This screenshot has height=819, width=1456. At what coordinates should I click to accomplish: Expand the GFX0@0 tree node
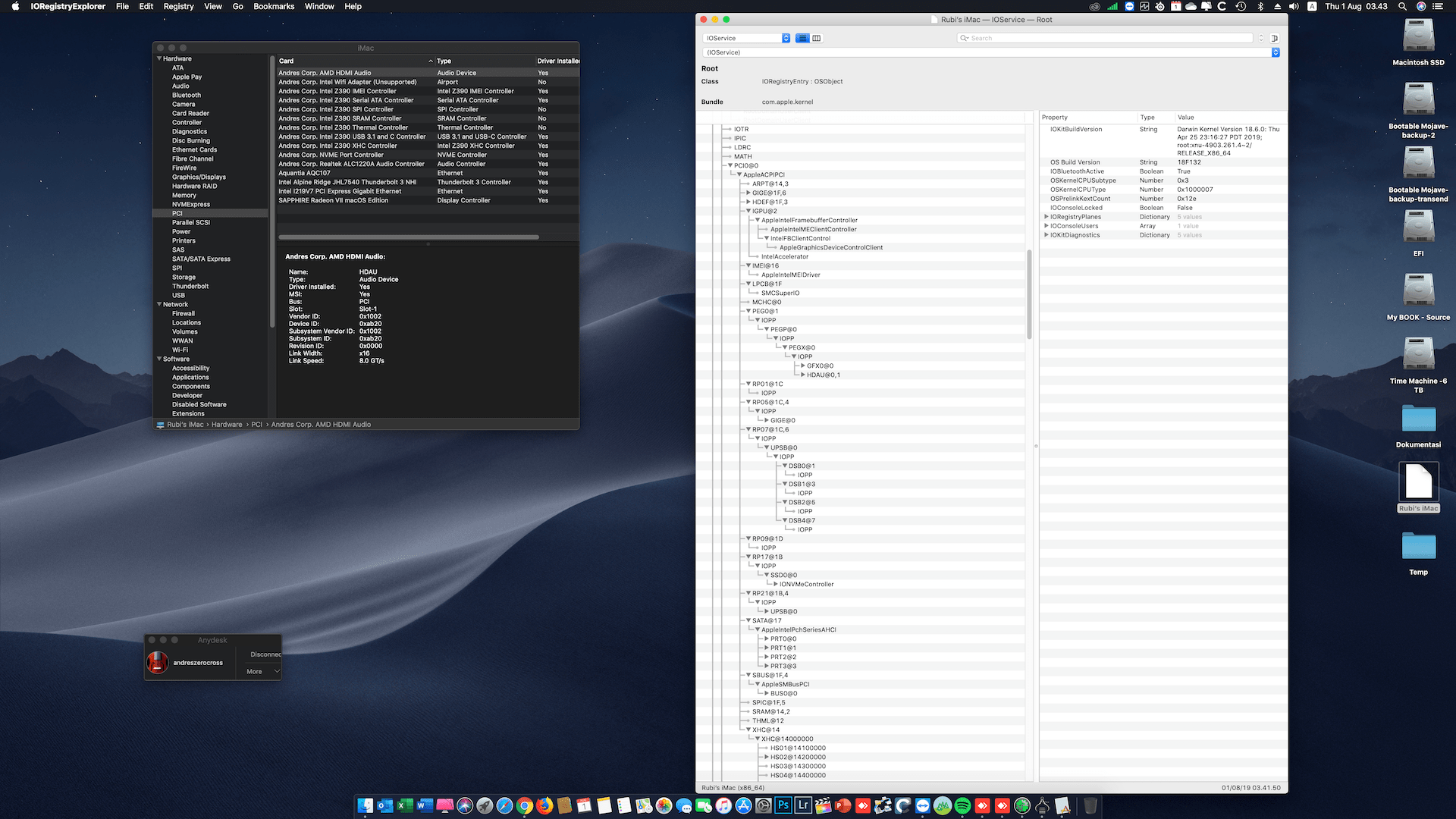803,366
